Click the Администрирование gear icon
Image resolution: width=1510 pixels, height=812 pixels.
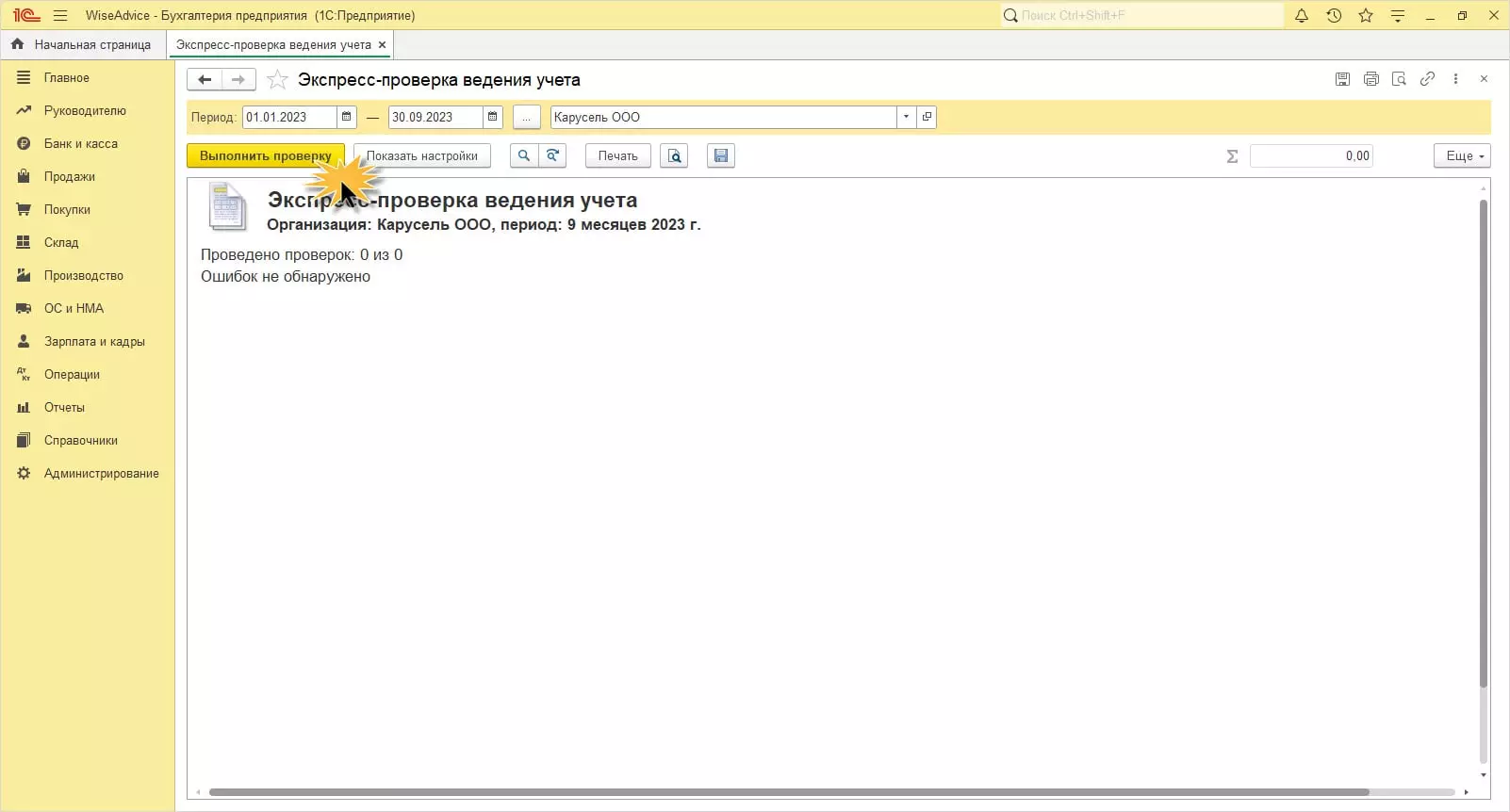24,473
